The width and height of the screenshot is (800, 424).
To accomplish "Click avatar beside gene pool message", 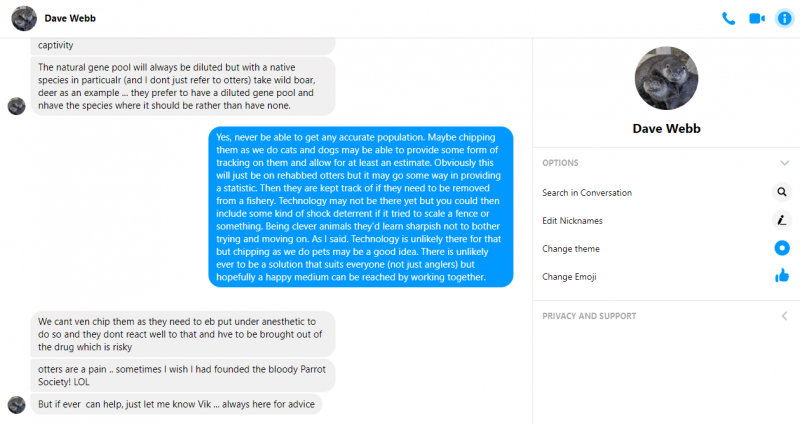I will pos(16,105).
